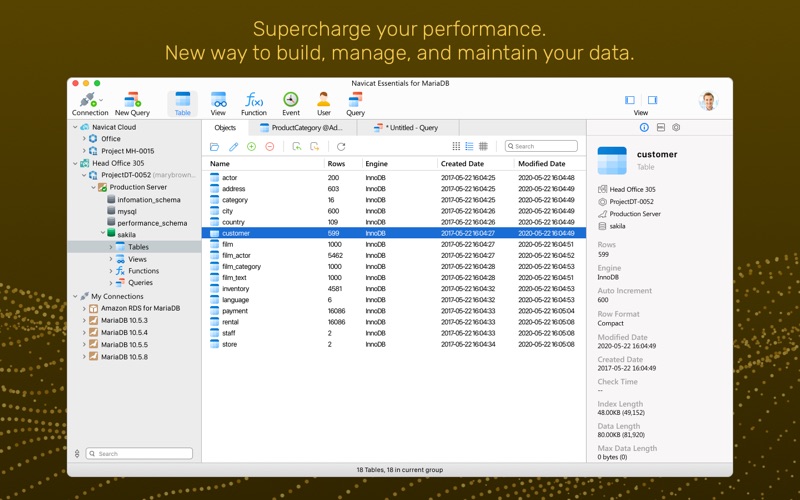Click the third info panel settings icon
The width and height of the screenshot is (800, 500).
676,128
